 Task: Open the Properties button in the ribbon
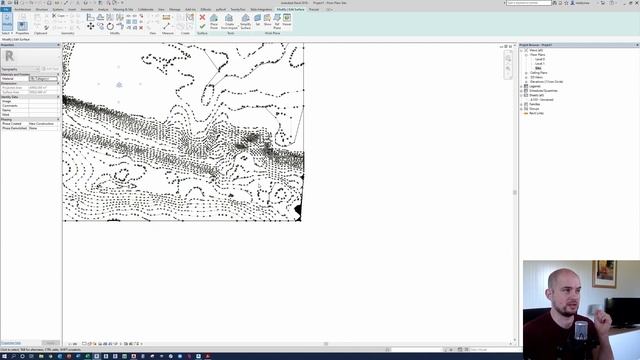[22, 26]
